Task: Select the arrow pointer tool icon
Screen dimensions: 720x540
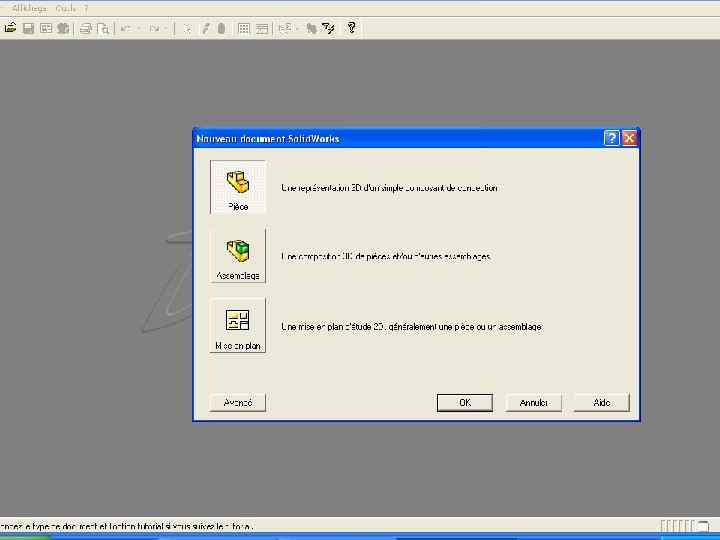Action: (187, 29)
